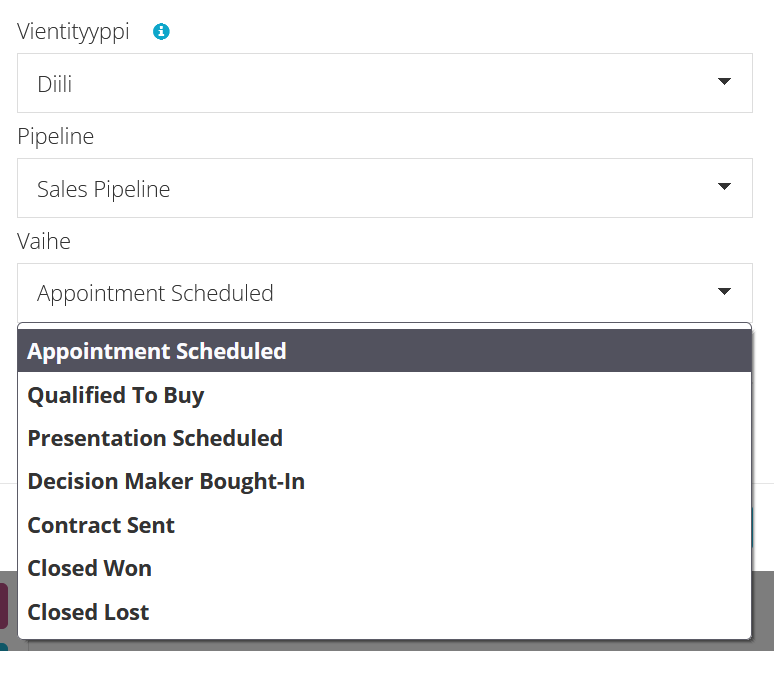Select highlighted Appointment Scheduled option in list
Screen dimensions: 774x678
coord(385,351)
